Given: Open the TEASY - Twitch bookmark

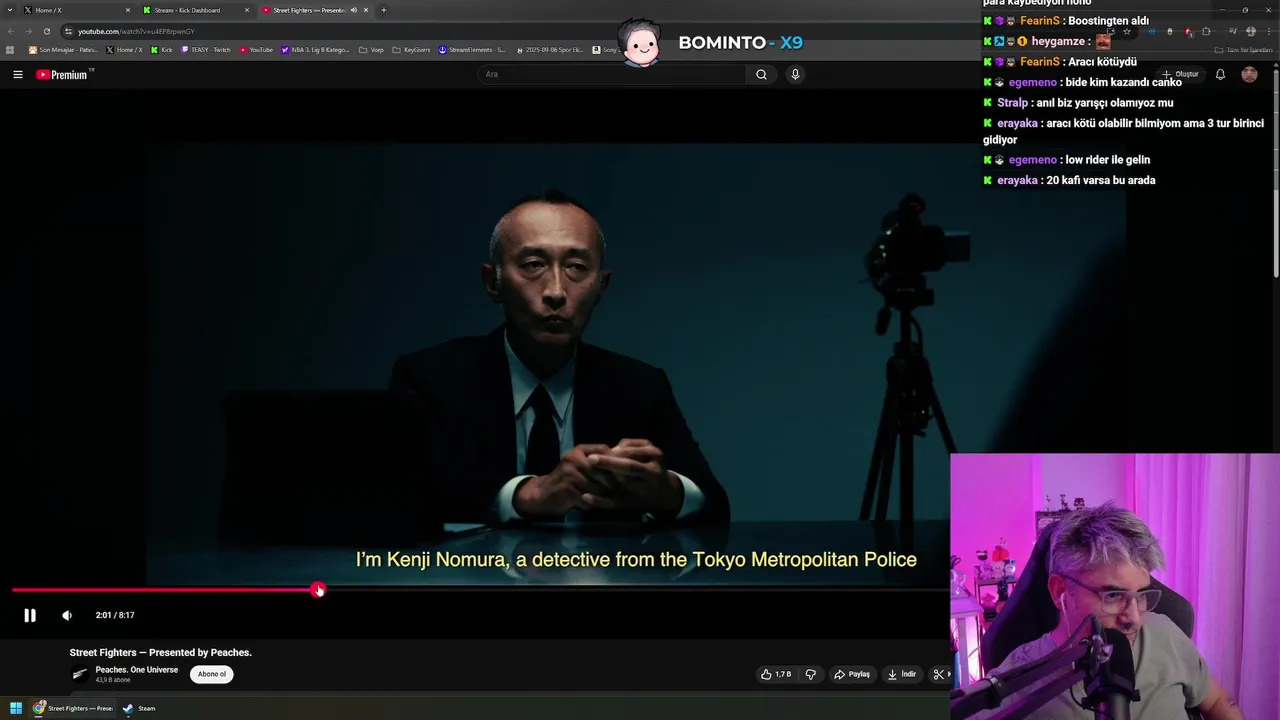Looking at the screenshot, I should 206,49.
